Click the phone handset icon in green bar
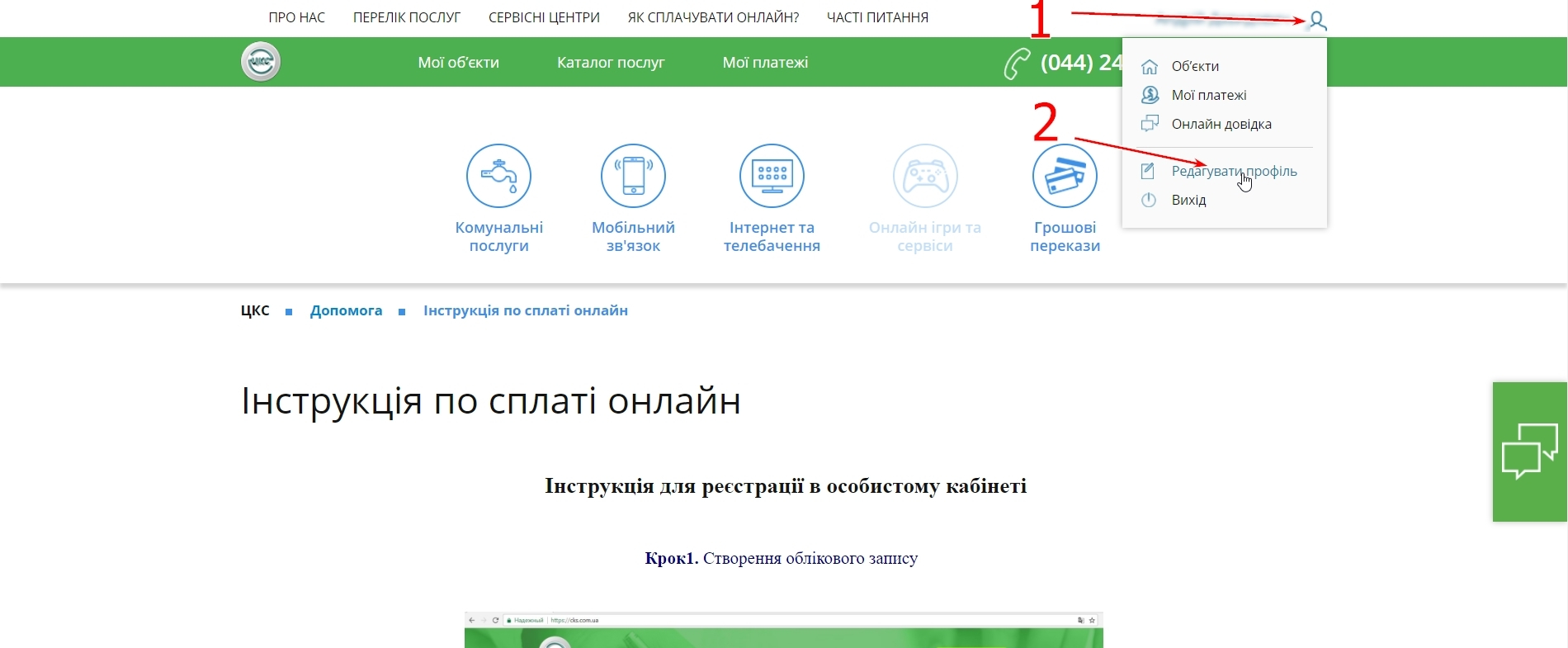 [1017, 64]
